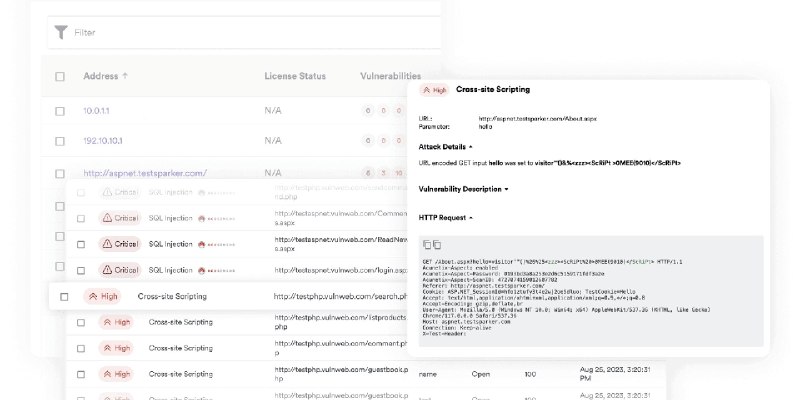Image resolution: width=800 pixels, height=400 pixels.
Task: Click the High severity badge in details panel
Action: (434, 90)
